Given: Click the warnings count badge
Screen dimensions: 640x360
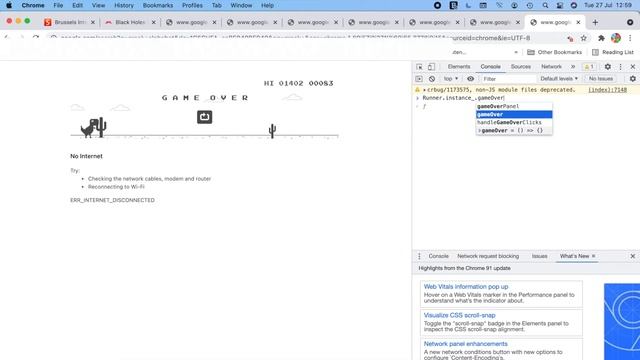Looking at the screenshot, I should coord(589,67).
